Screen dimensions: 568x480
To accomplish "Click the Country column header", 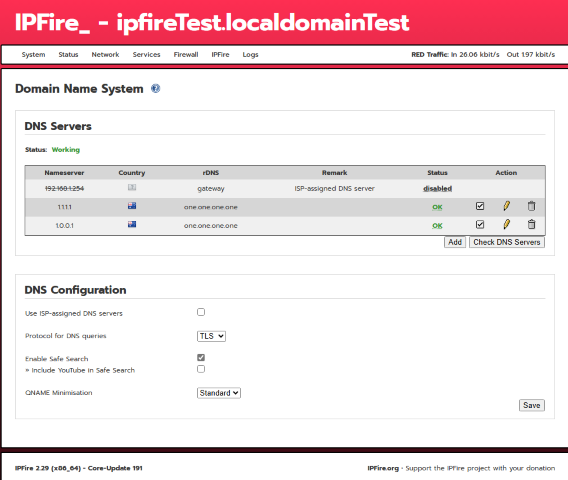I will pyautogui.click(x=132, y=173).
